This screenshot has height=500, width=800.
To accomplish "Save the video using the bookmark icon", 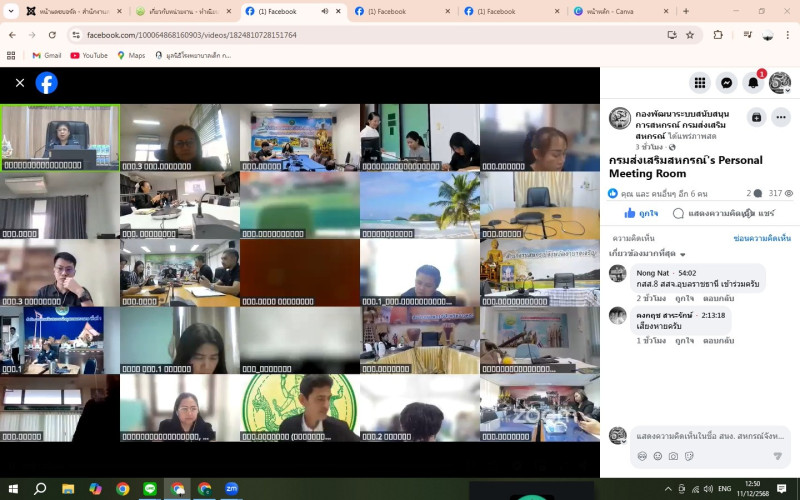I will point(756,117).
